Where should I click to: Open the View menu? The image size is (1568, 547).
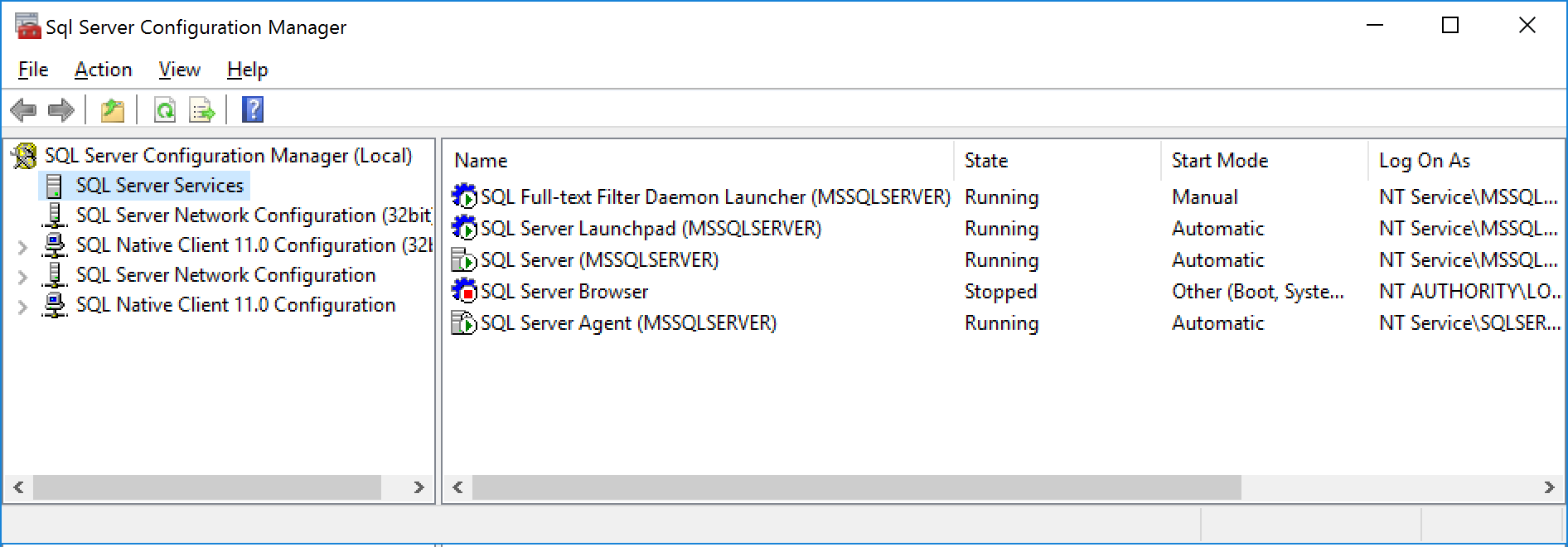(179, 70)
